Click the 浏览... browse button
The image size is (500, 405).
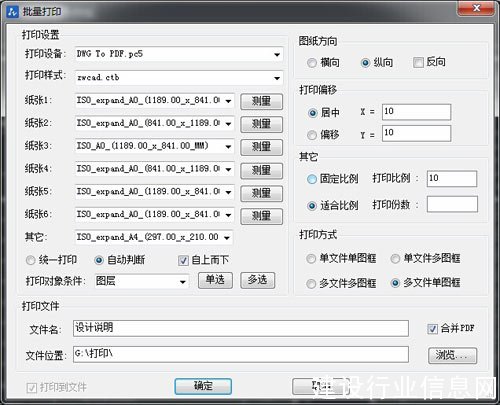(x=452, y=355)
